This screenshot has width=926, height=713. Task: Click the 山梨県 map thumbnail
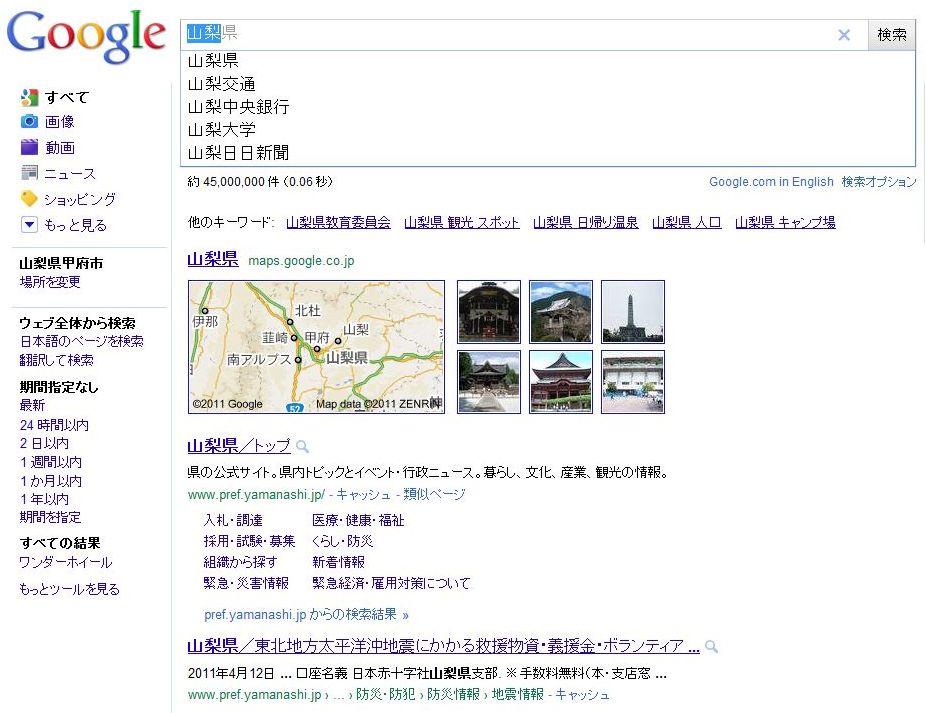point(316,347)
